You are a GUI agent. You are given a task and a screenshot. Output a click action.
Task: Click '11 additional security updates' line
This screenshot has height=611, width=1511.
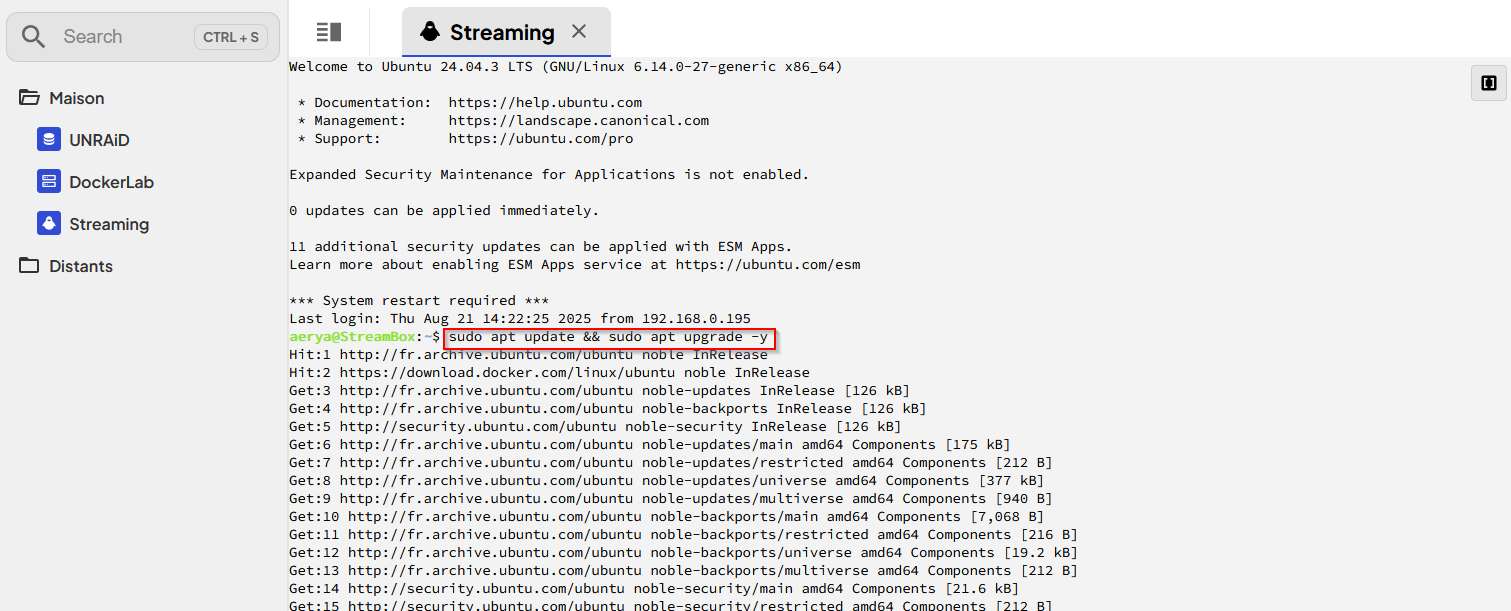pyautogui.click(x=541, y=246)
